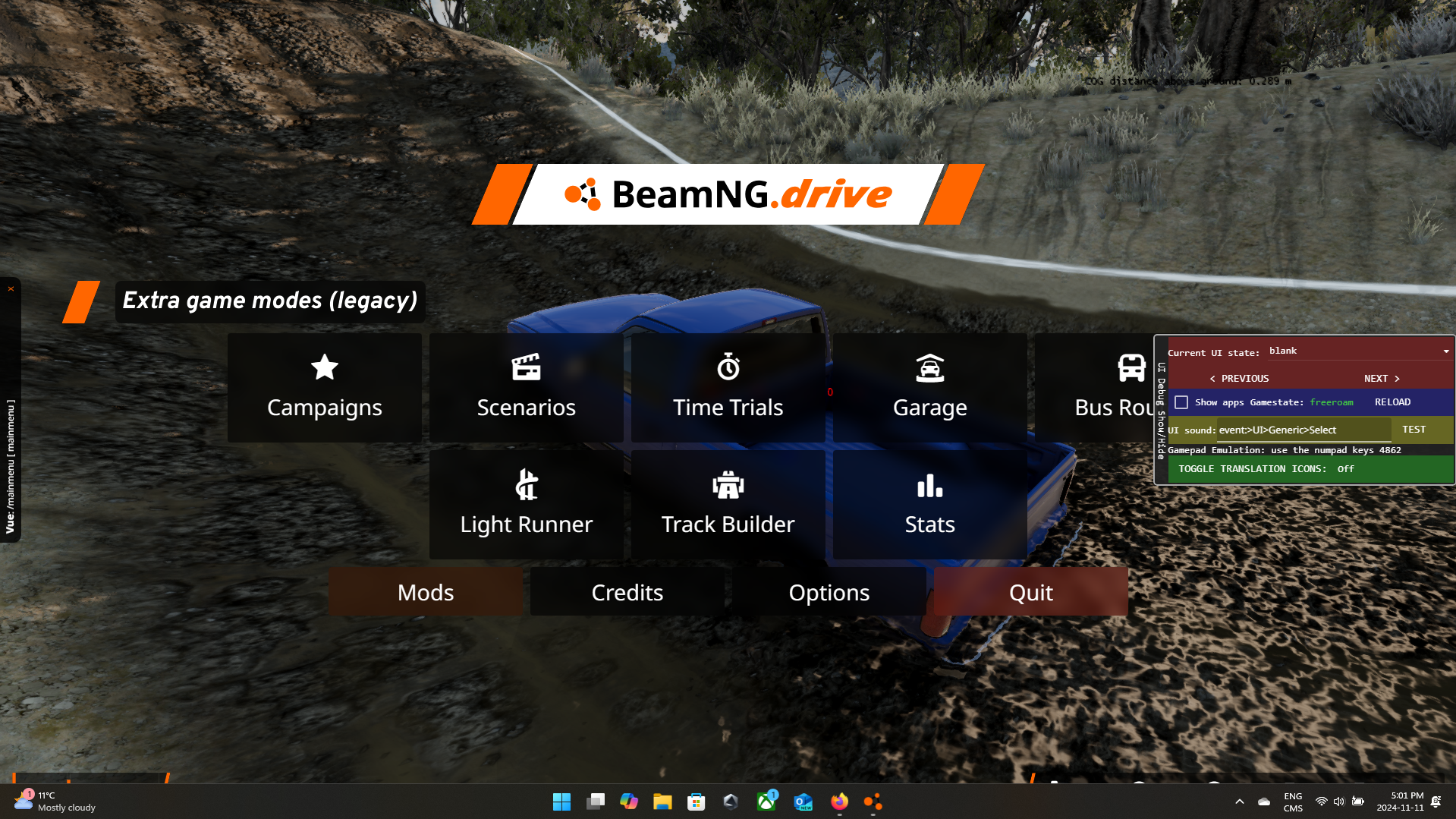1456x819 pixels.
Task: Switch to Firefox on the taskbar
Action: (839, 802)
